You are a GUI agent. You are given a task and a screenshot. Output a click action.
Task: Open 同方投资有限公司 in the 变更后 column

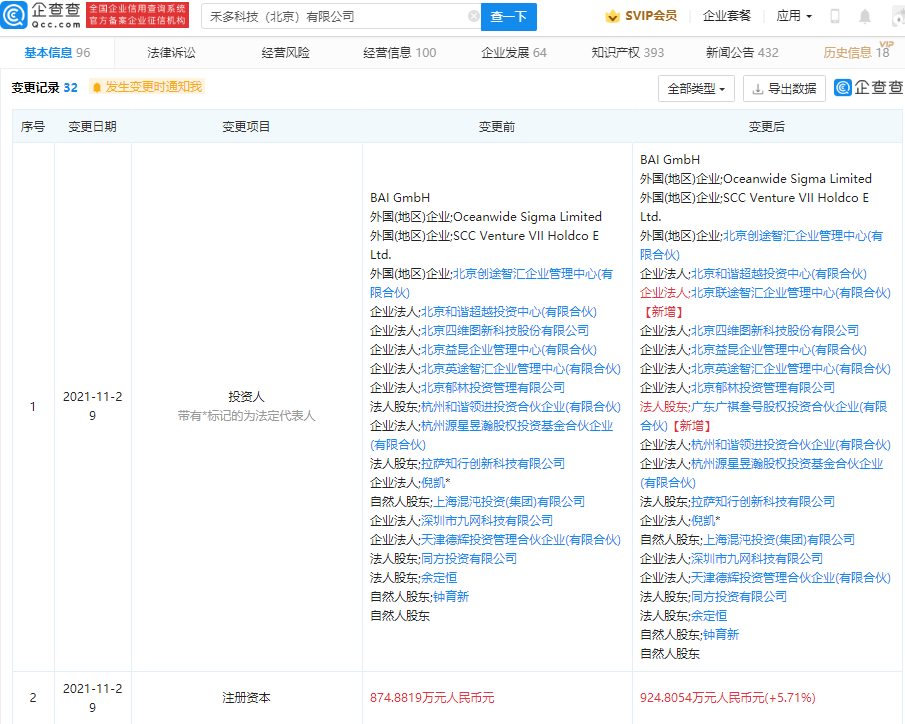(739, 597)
